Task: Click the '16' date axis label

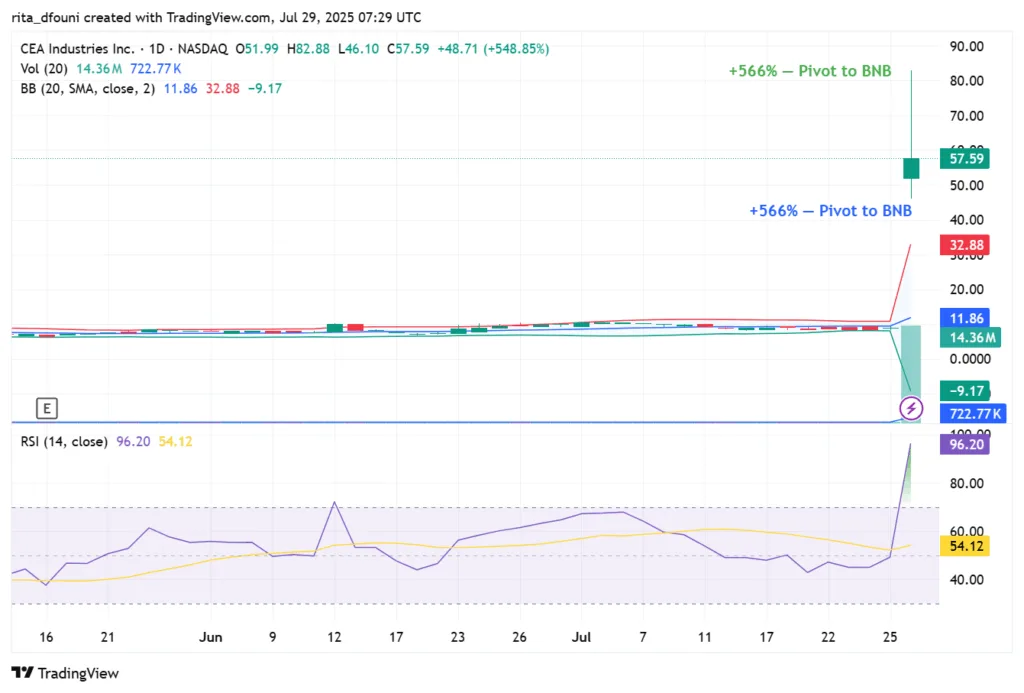Action: click(x=46, y=637)
